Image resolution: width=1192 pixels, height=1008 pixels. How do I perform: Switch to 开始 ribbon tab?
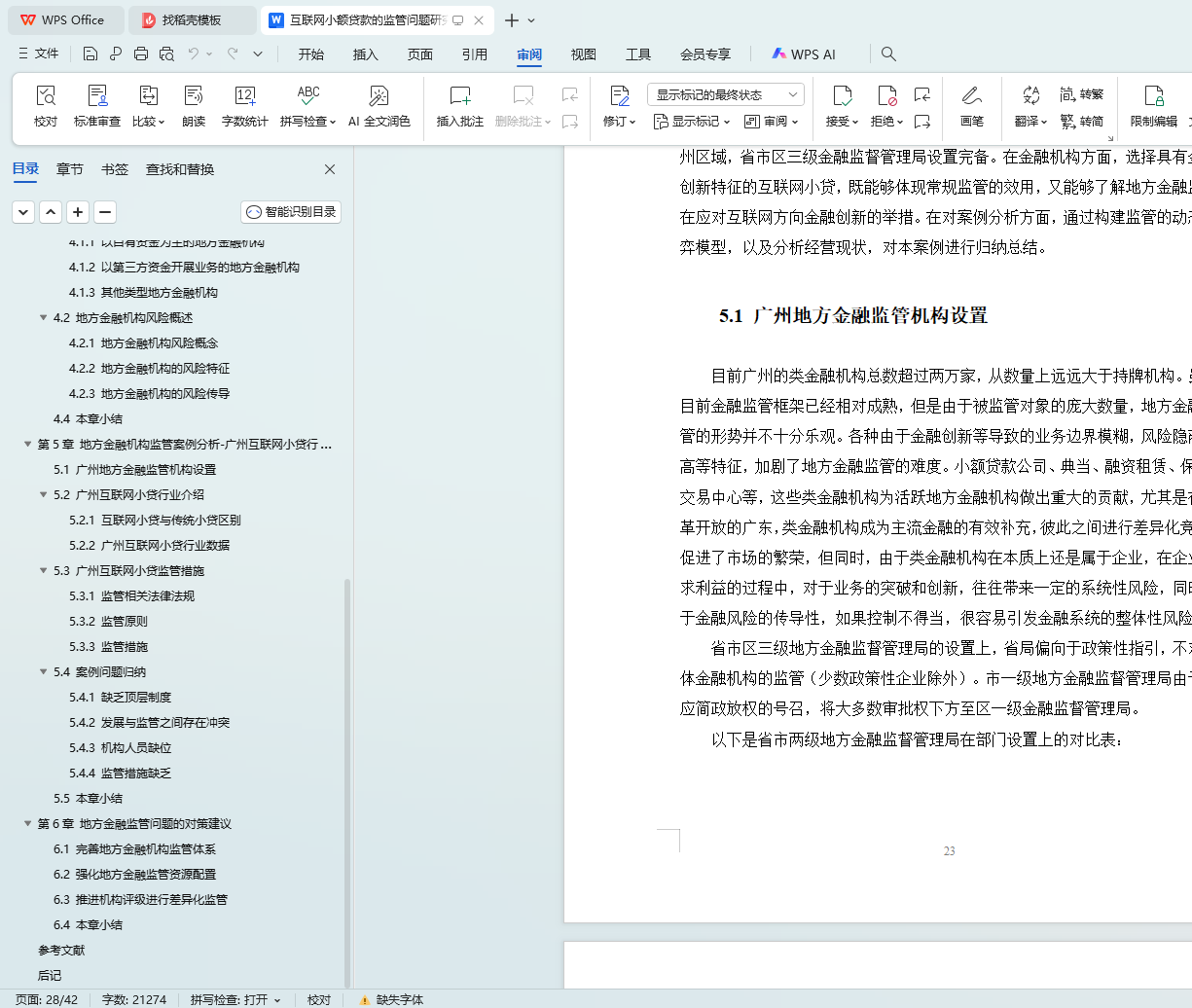tap(311, 54)
